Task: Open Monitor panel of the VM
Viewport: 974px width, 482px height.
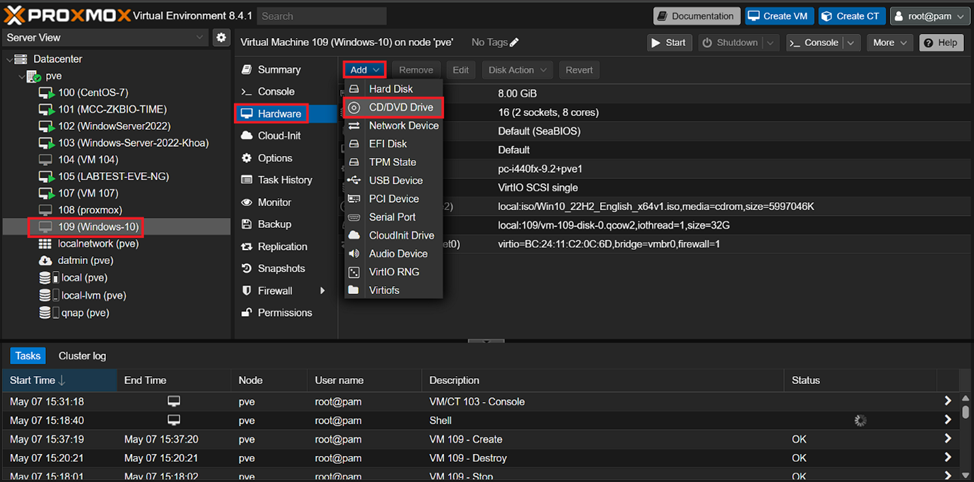Action: pyautogui.click(x=274, y=202)
